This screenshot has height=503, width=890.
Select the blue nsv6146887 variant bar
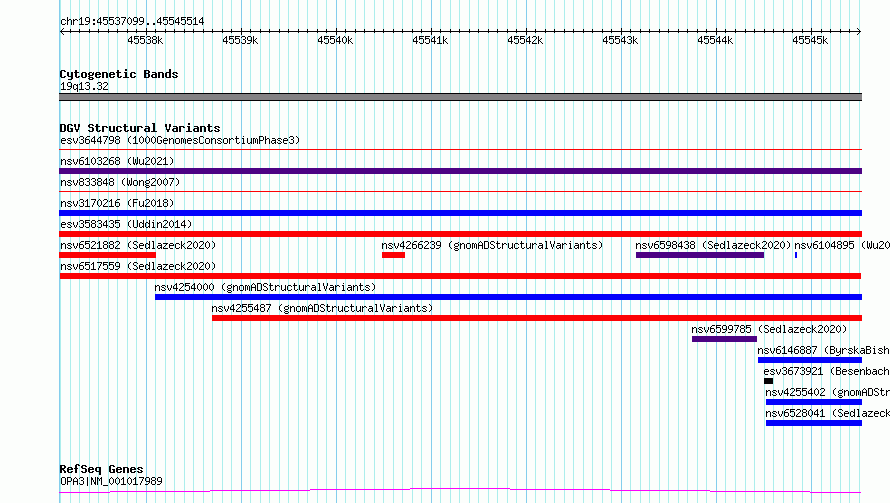tap(810, 360)
